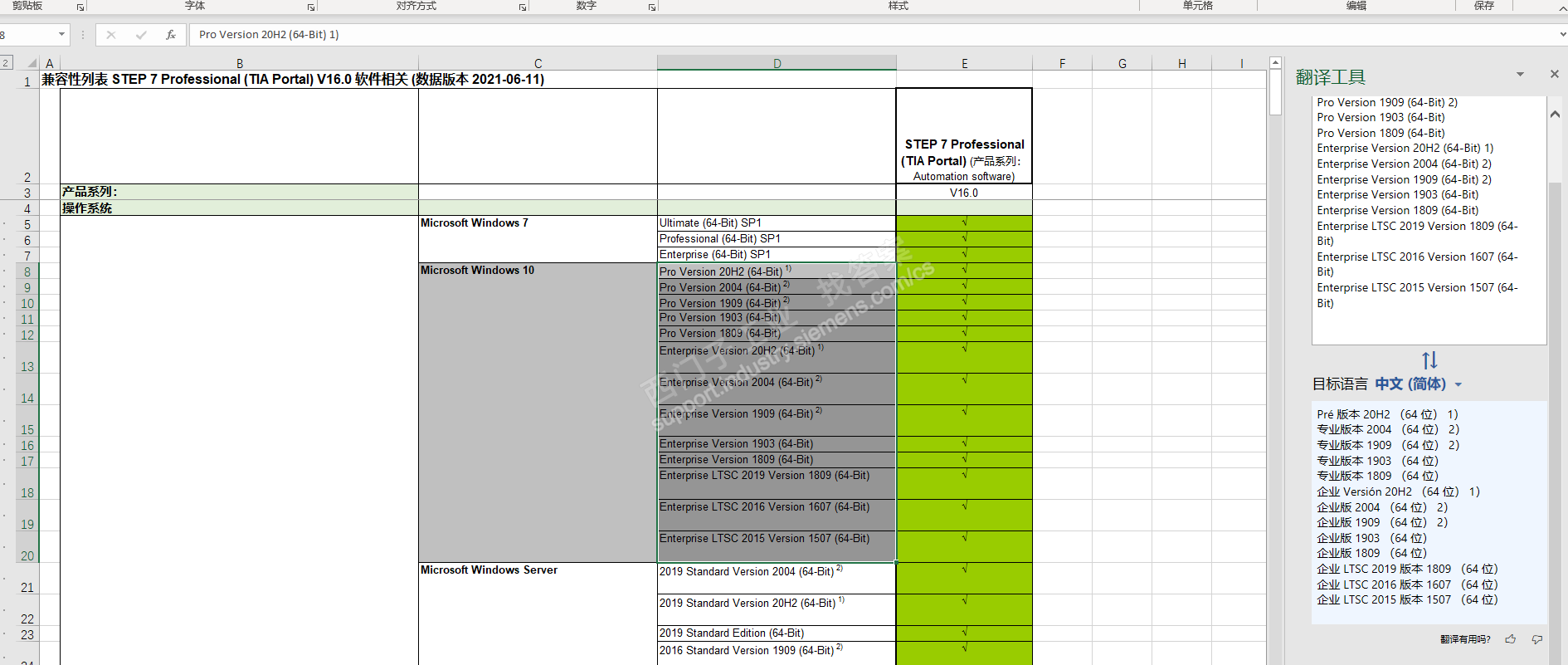Select the 操作系统 cell
This screenshot has height=665, width=1568.
coord(239,208)
